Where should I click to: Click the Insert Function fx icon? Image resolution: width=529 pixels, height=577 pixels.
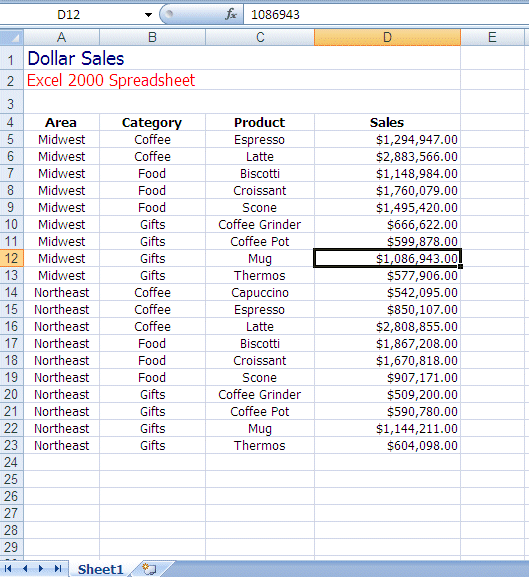[231, 14]
